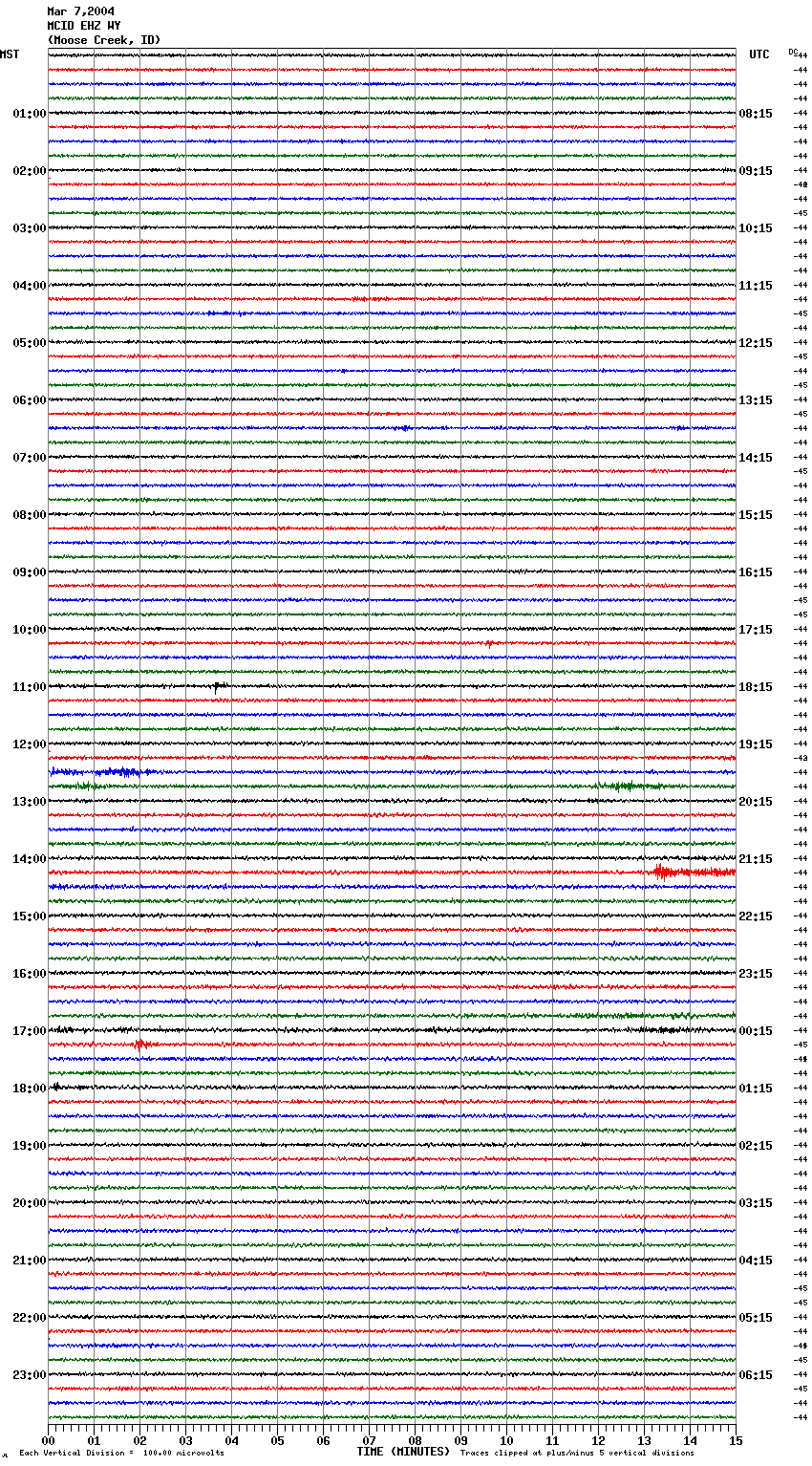This screenshot has height=1466, width=812.
Task: Click the "07" minute tick label
Action: (x=369, y=1440)
